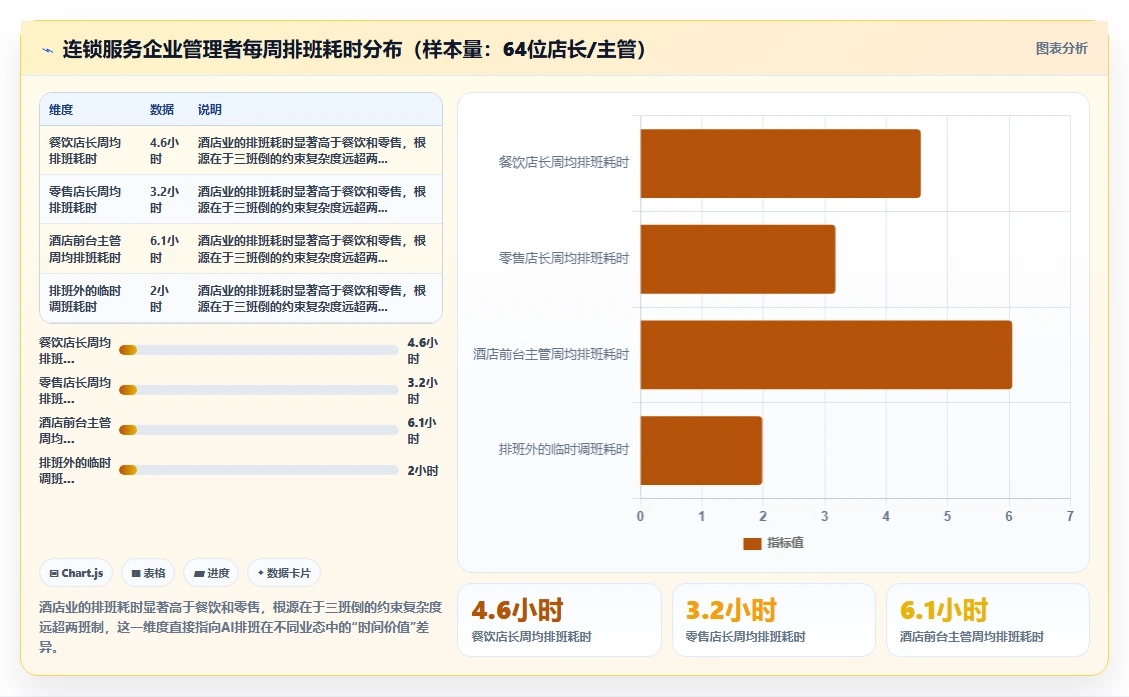Click the x-axis tick label 0
Screen dimensions: 1129x697
pos(640,516)
